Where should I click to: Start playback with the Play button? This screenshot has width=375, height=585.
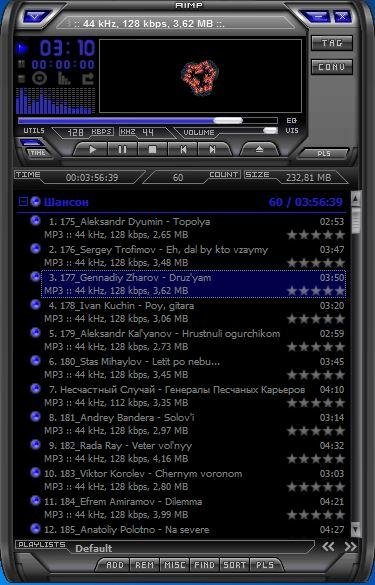pos(92,149)
